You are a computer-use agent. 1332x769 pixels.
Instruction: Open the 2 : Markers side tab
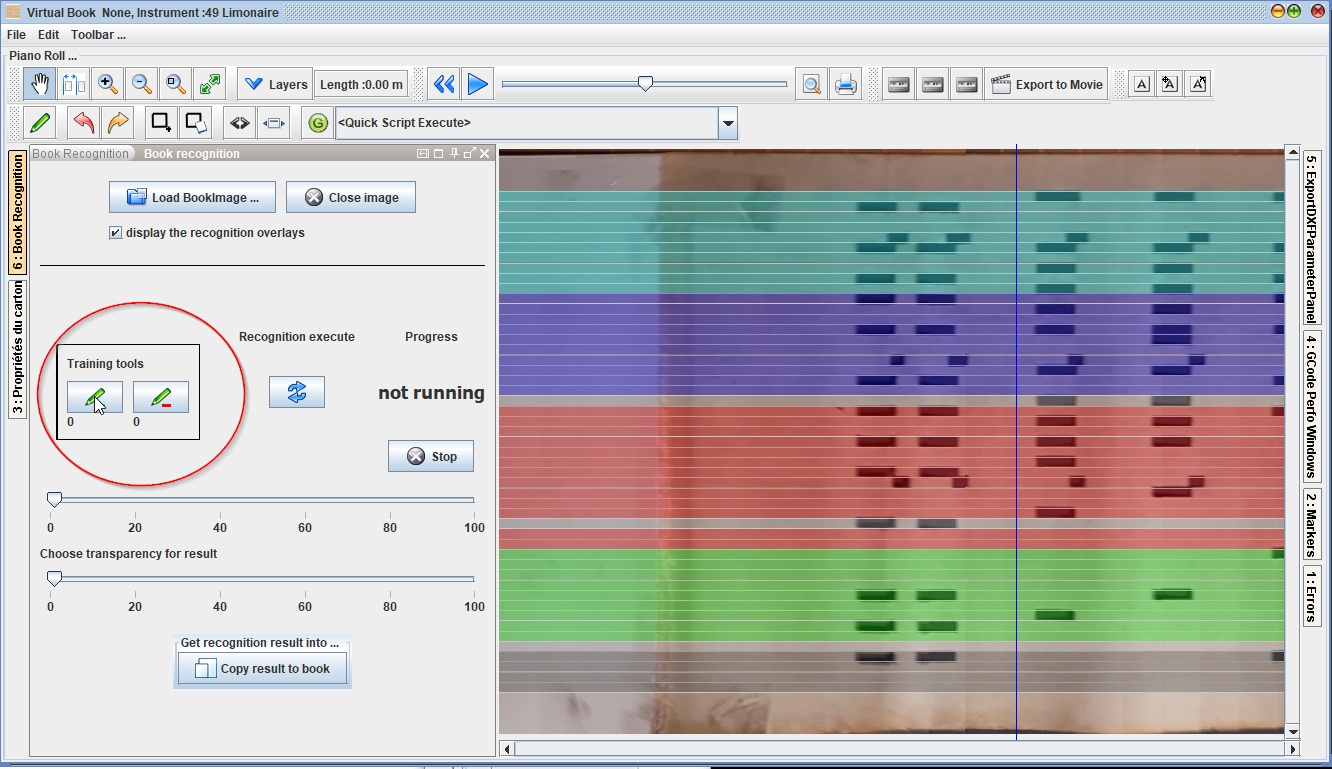(1311, 523)
